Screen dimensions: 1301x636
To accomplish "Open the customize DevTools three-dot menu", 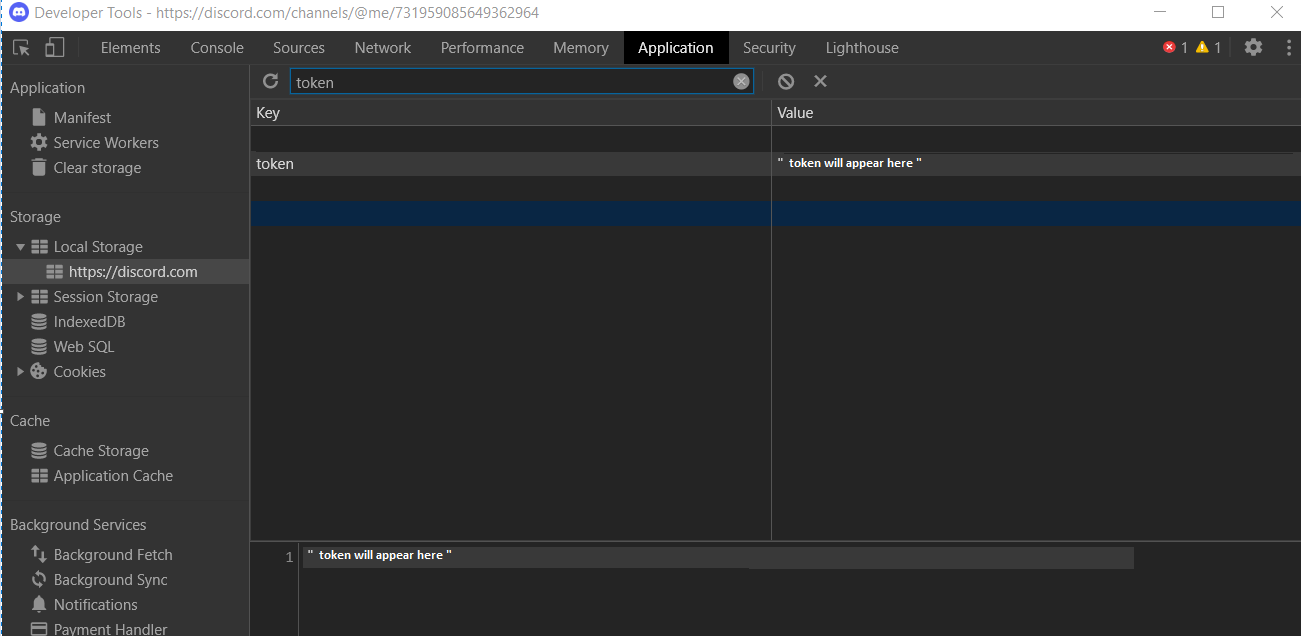I will (x=1286, y=47).
